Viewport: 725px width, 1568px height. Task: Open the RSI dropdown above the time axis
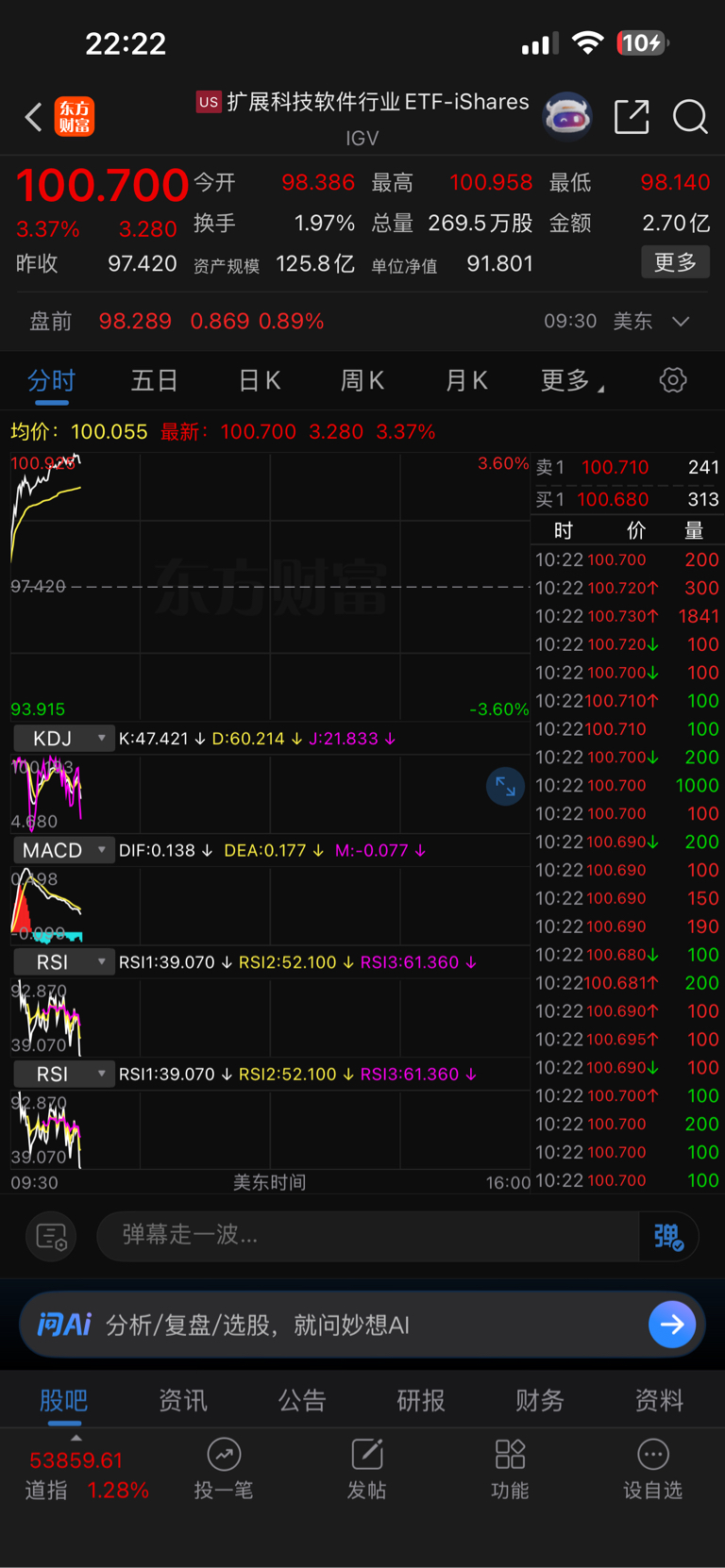(x=62, y=1074)
